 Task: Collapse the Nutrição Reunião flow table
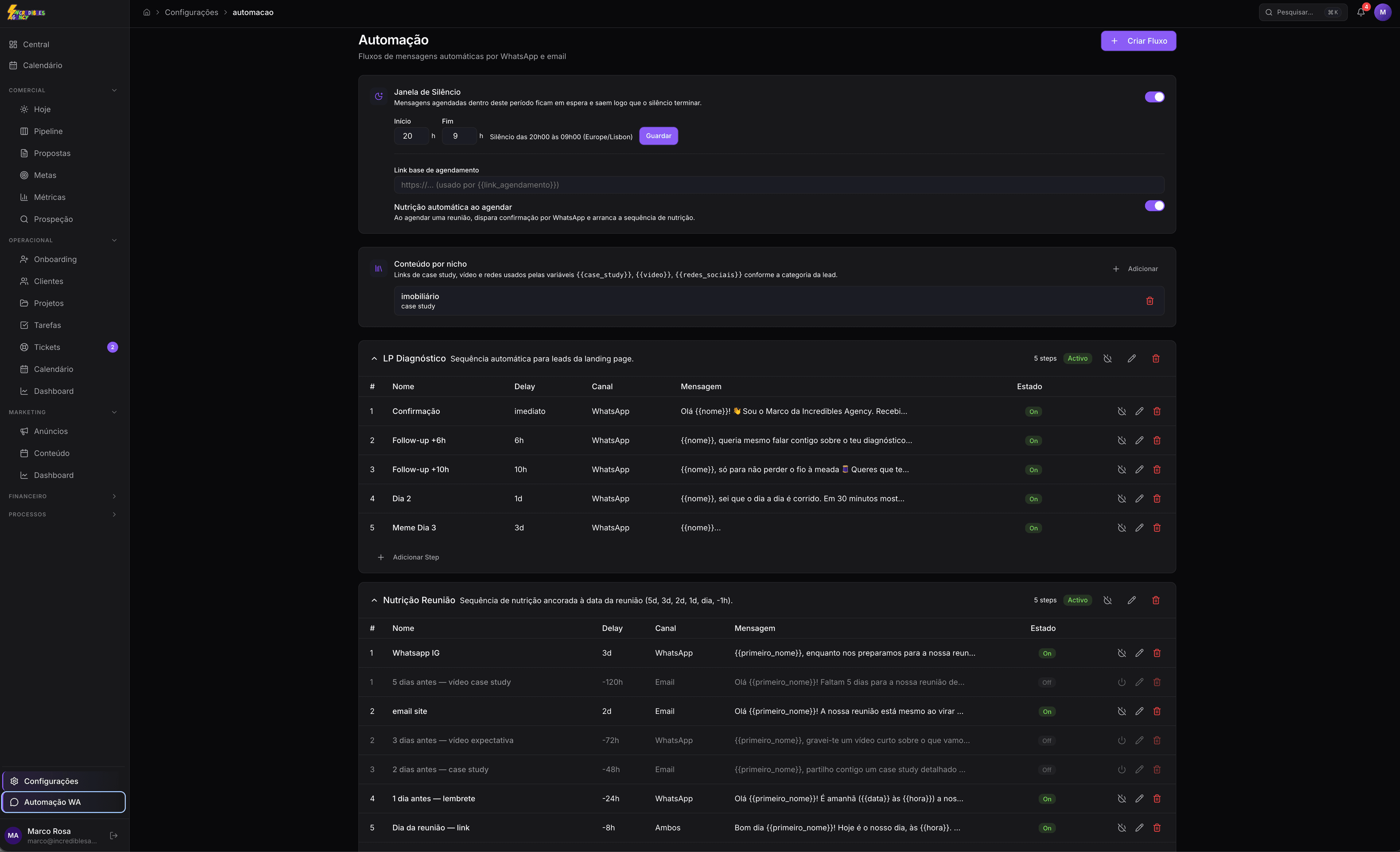(374, 601)
